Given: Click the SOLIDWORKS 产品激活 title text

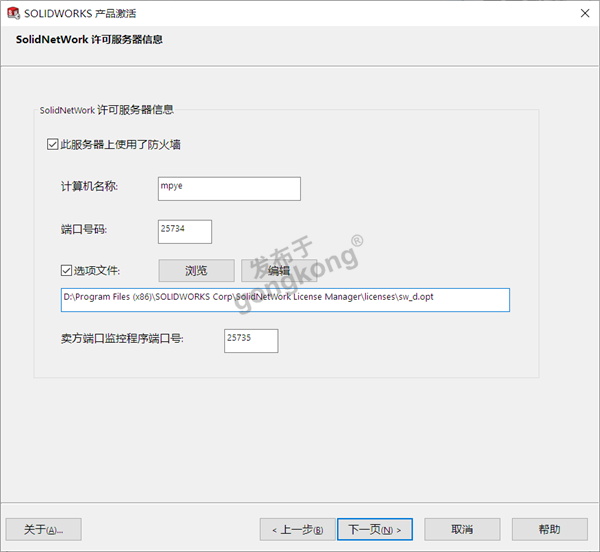Looking at the screenshot, I should pyautogui.click(x=80, y=13).
